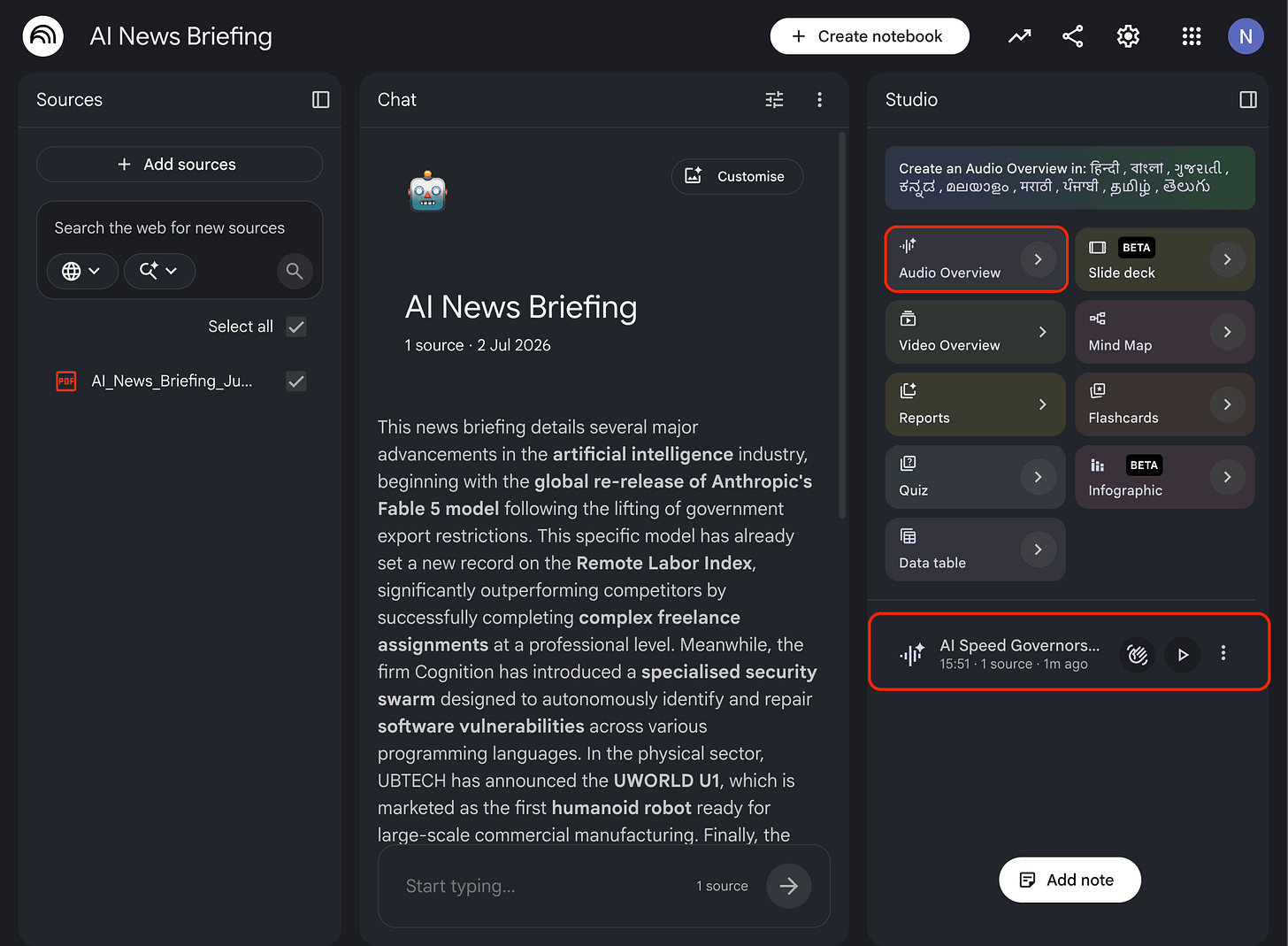
Task: Click Create notebook button
Action: 870,36
